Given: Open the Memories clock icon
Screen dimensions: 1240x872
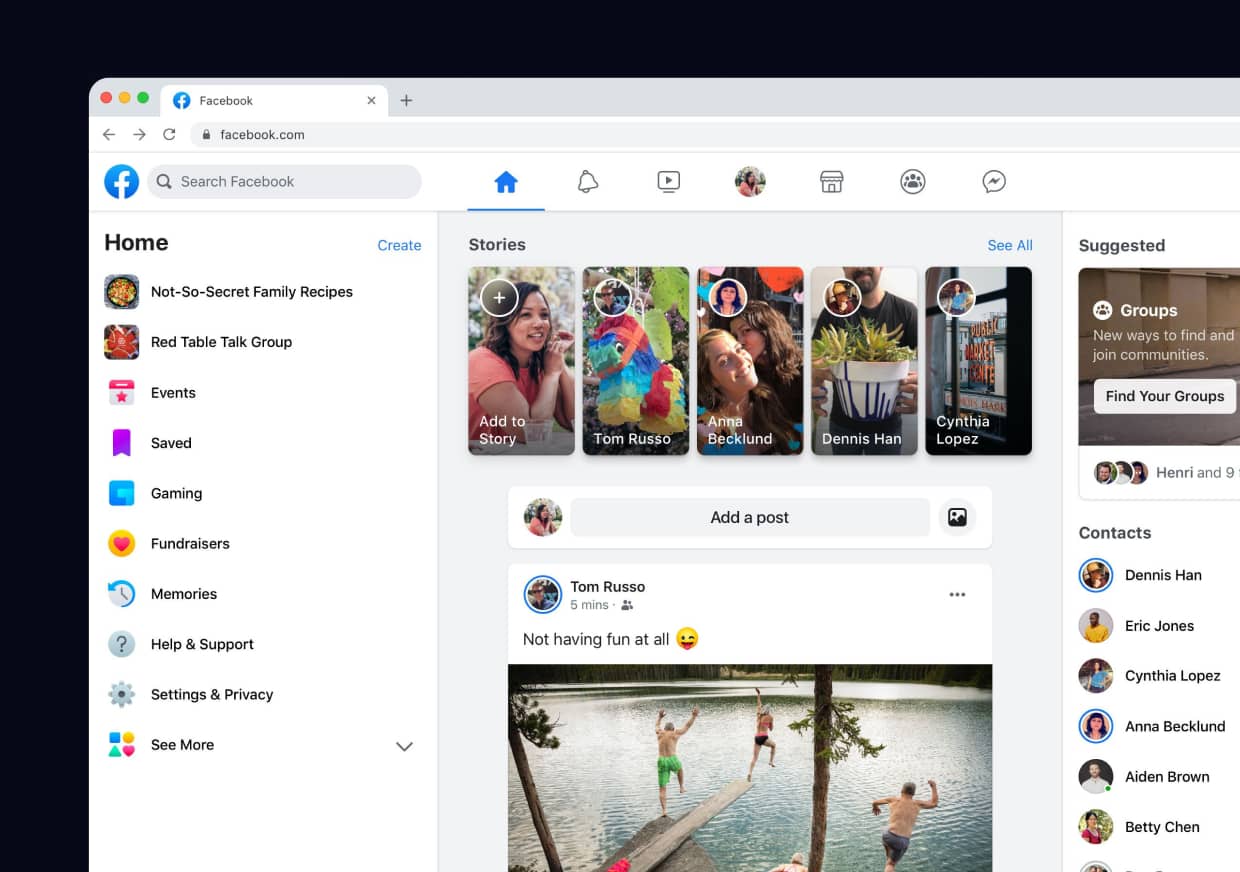Looking at the screenshot, I should 121,594.
